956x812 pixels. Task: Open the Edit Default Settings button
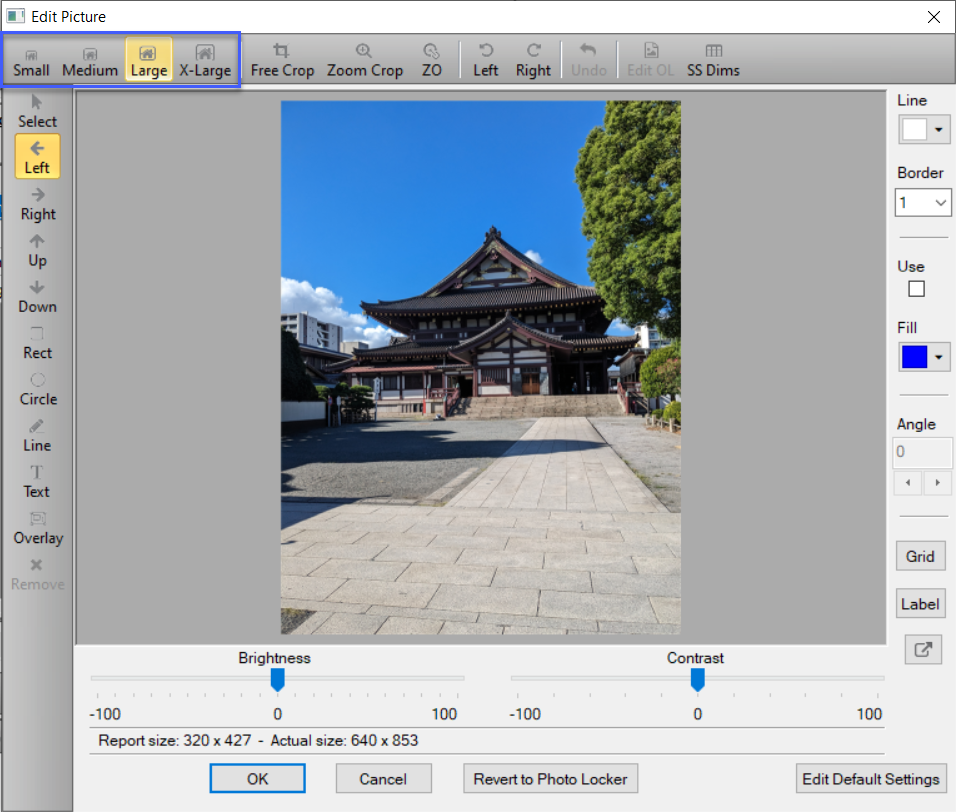click(871, 779)
